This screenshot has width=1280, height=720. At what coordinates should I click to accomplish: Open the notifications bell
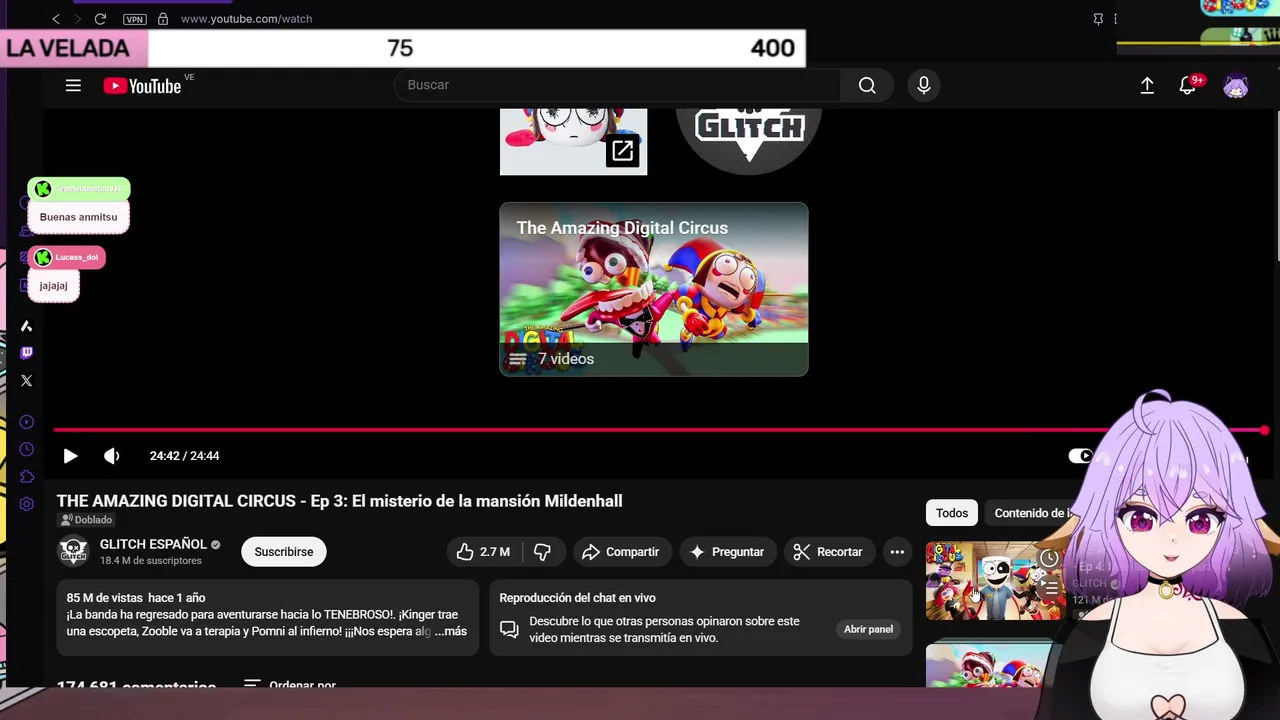pyautogui.click(x=1188, y=86)
